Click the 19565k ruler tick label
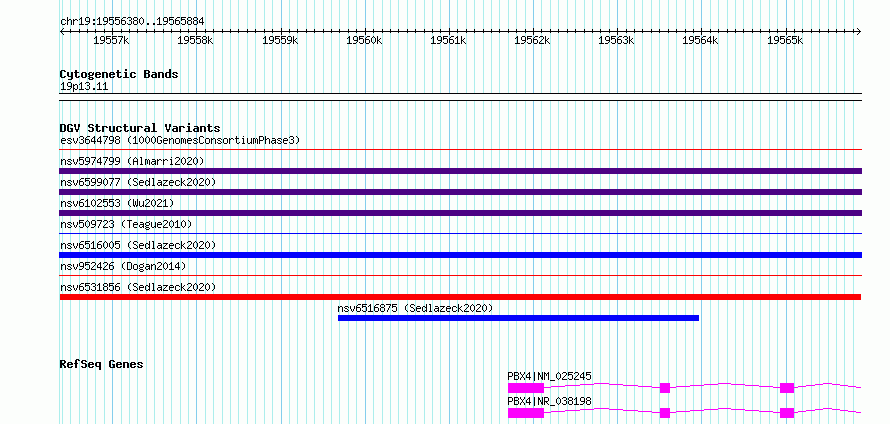Screen dimensions: 890x424 click(x=785, y=40)
